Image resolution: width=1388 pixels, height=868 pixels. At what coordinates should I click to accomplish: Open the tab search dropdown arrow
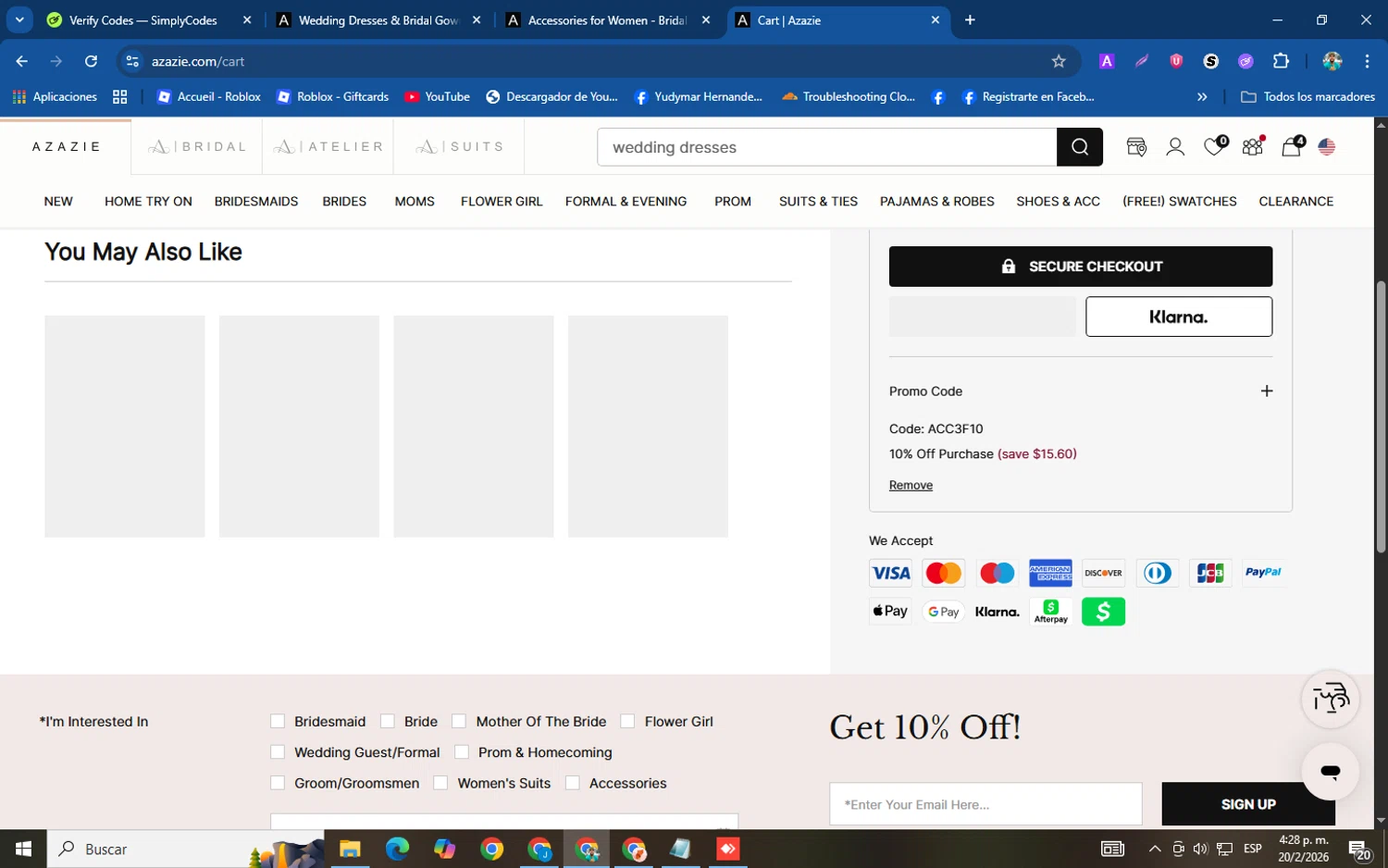coord(19,19)
